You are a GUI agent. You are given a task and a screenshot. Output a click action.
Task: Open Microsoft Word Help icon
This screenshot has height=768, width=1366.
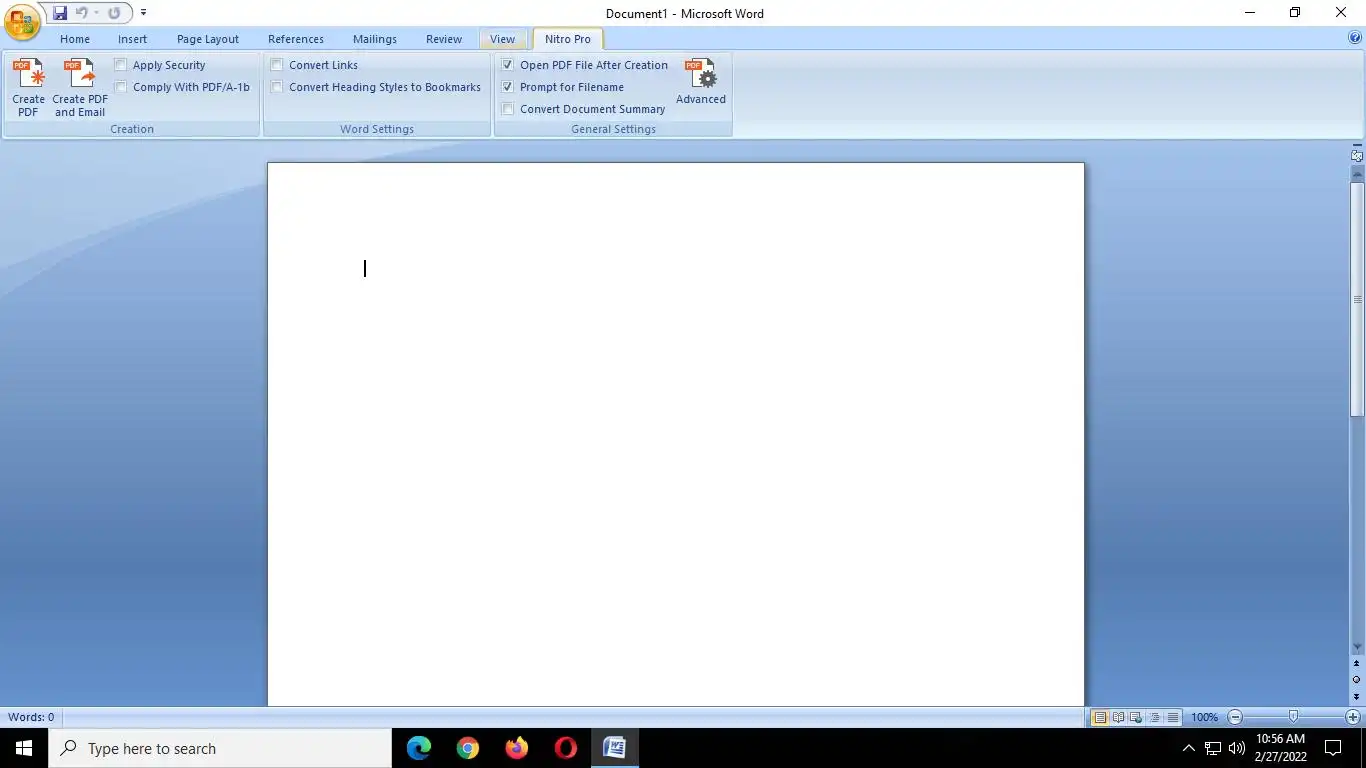coord(1355,38)
